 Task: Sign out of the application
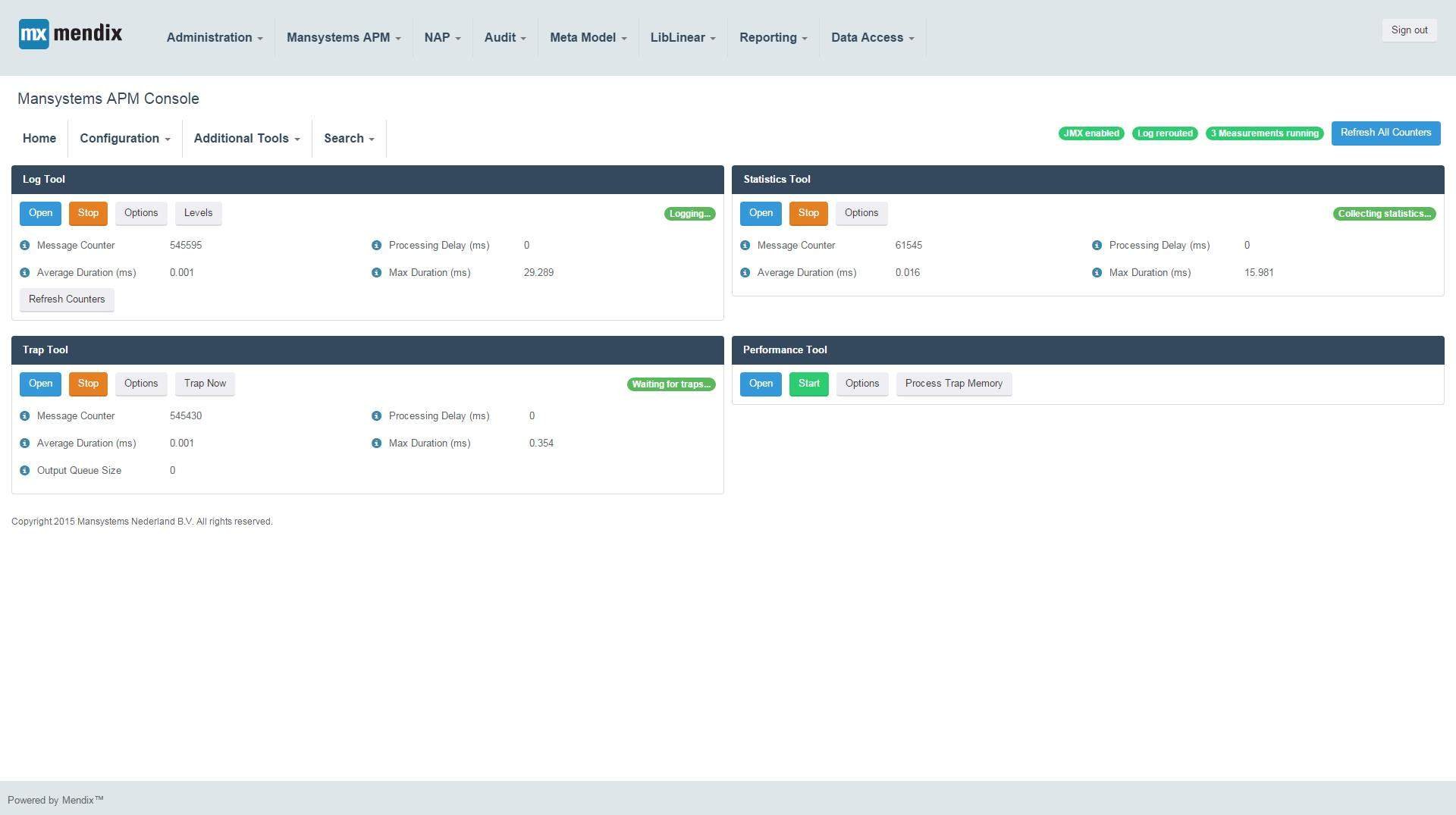pos(1409,30)
